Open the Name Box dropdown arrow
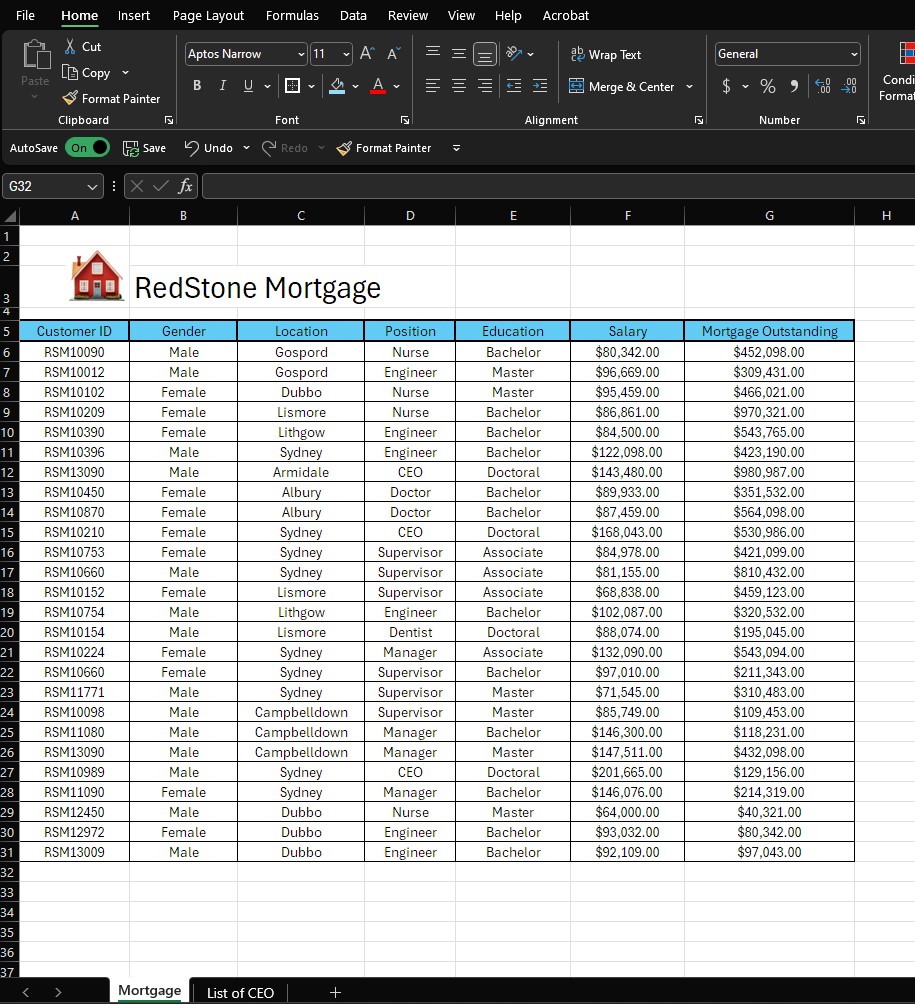This screenshot has width=915, height=1004. tap(92, 186)
